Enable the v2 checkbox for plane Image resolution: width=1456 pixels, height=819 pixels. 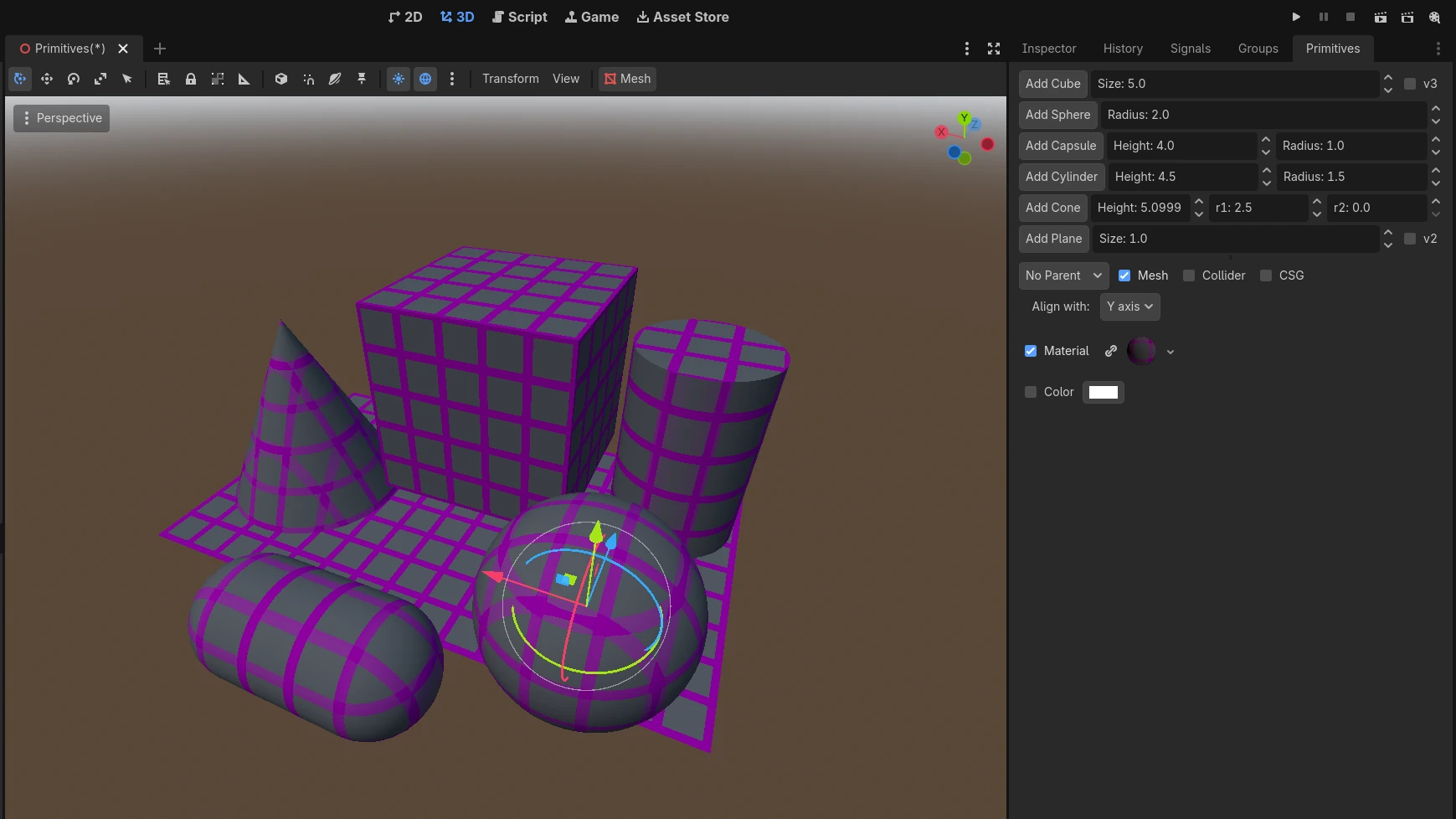point(1410,239)
